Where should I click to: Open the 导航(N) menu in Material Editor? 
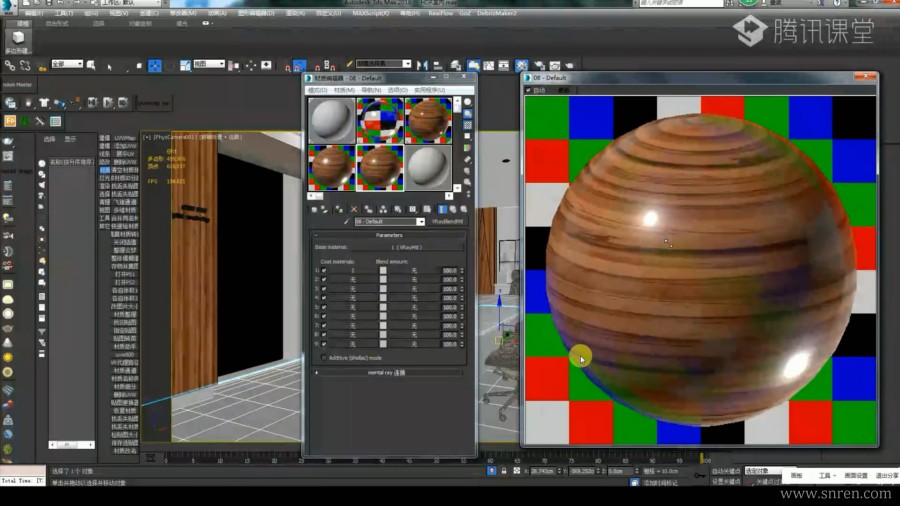point(371,90)
